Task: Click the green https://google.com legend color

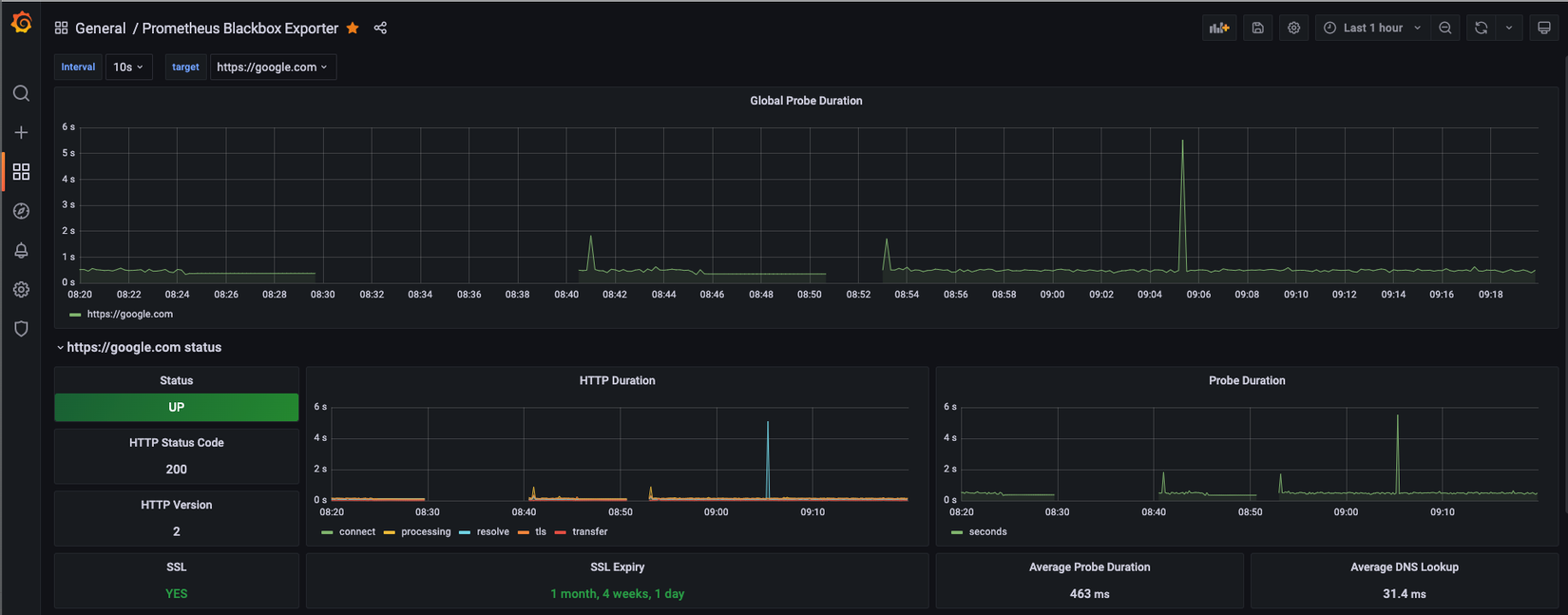Action: point(75,315)
